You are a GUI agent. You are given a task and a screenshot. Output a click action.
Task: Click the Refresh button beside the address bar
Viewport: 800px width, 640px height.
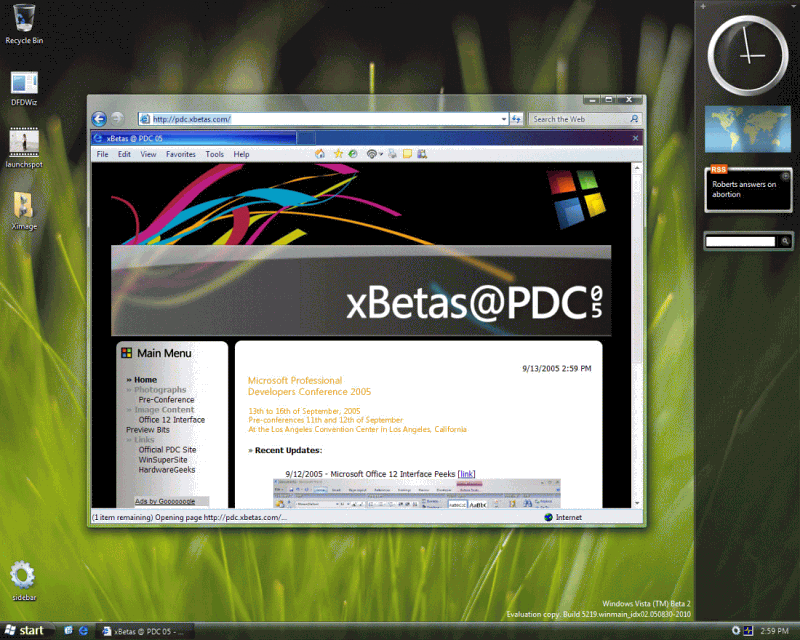[x=516, y=119]
